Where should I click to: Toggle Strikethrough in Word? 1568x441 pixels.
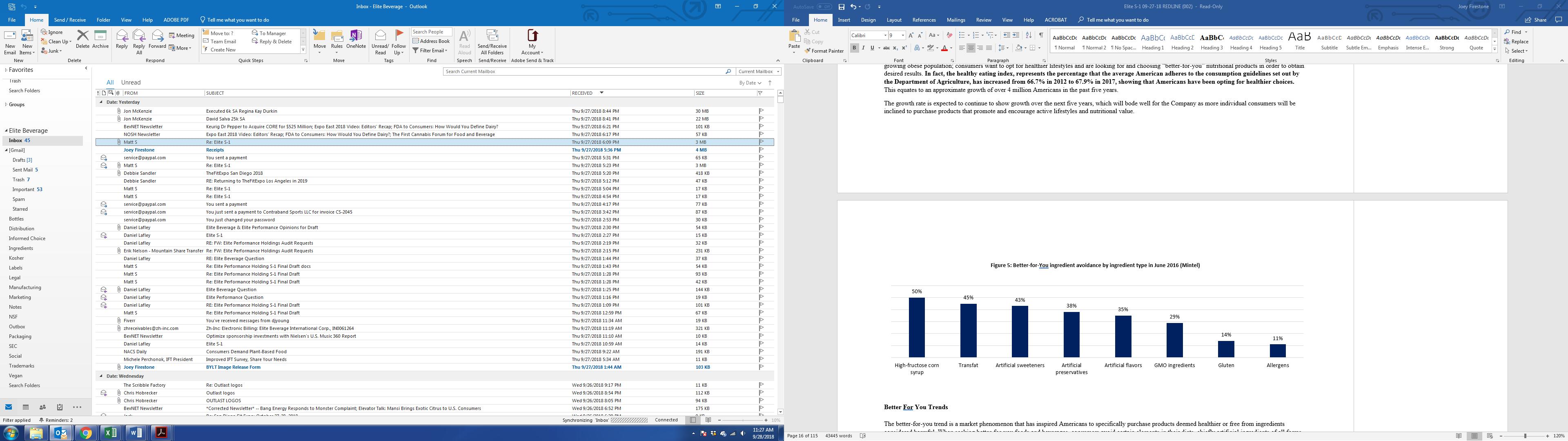point(886,48)
